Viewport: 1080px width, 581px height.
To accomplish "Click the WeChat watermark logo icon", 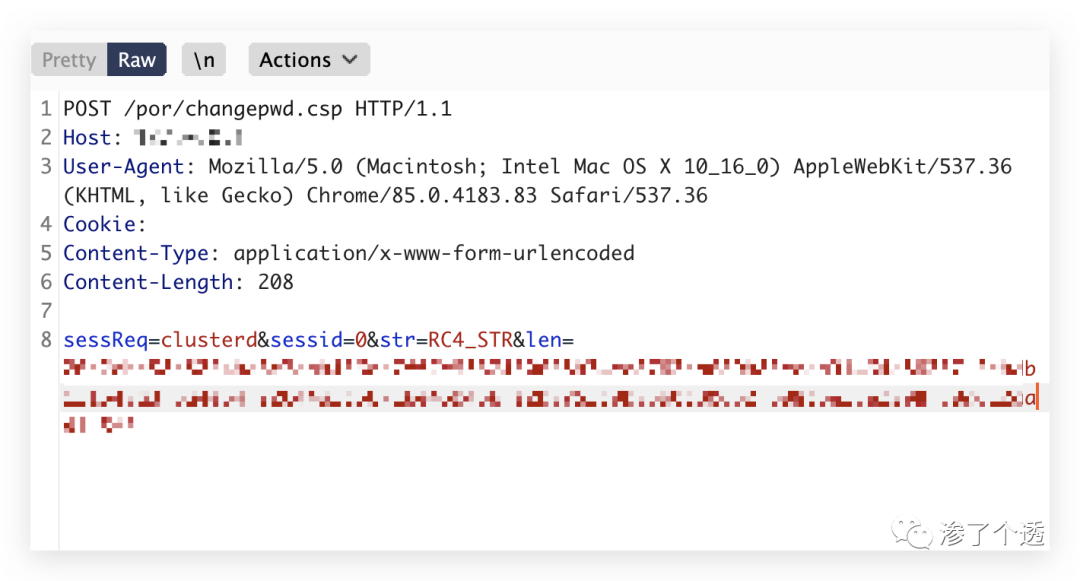I will click(911, 533).
